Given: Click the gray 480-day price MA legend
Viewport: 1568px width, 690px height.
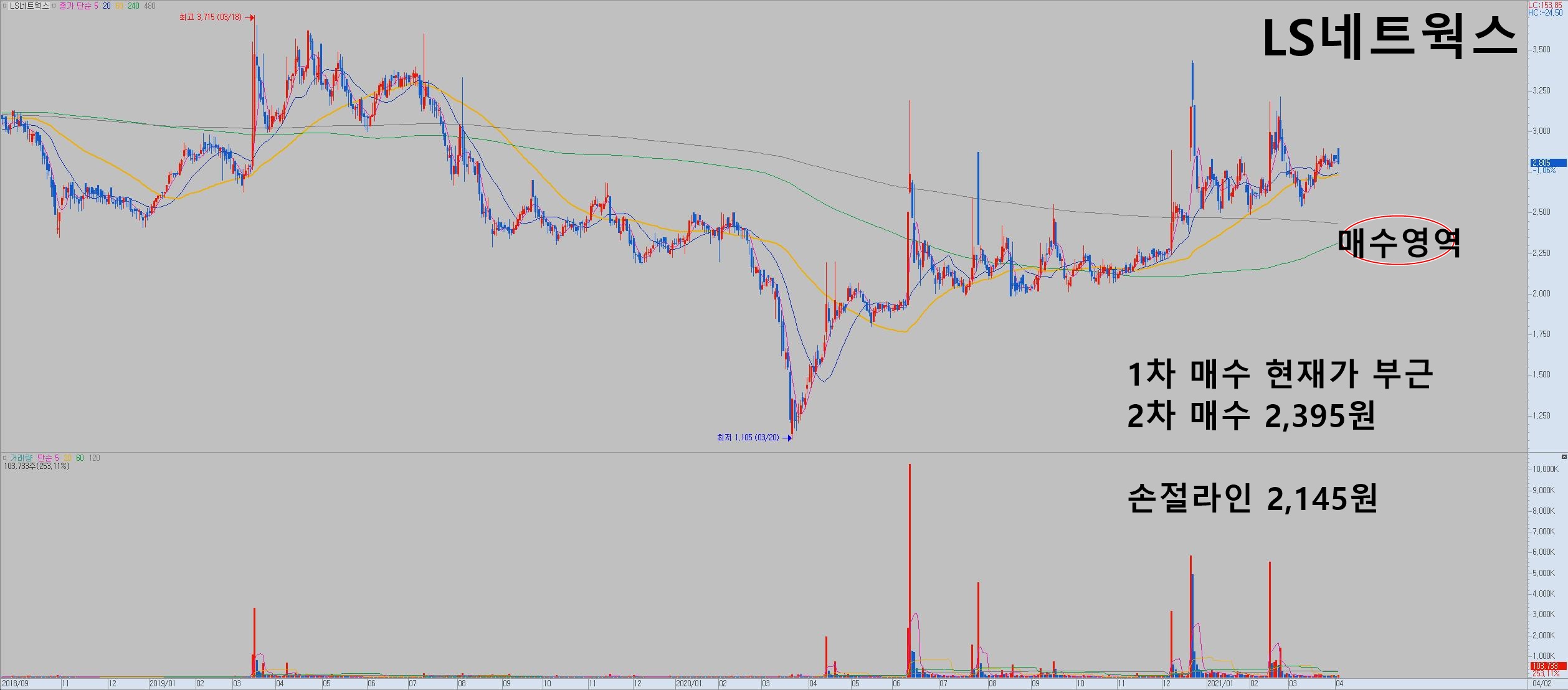Looking at the screenshot, I should (x=150, y=6).
